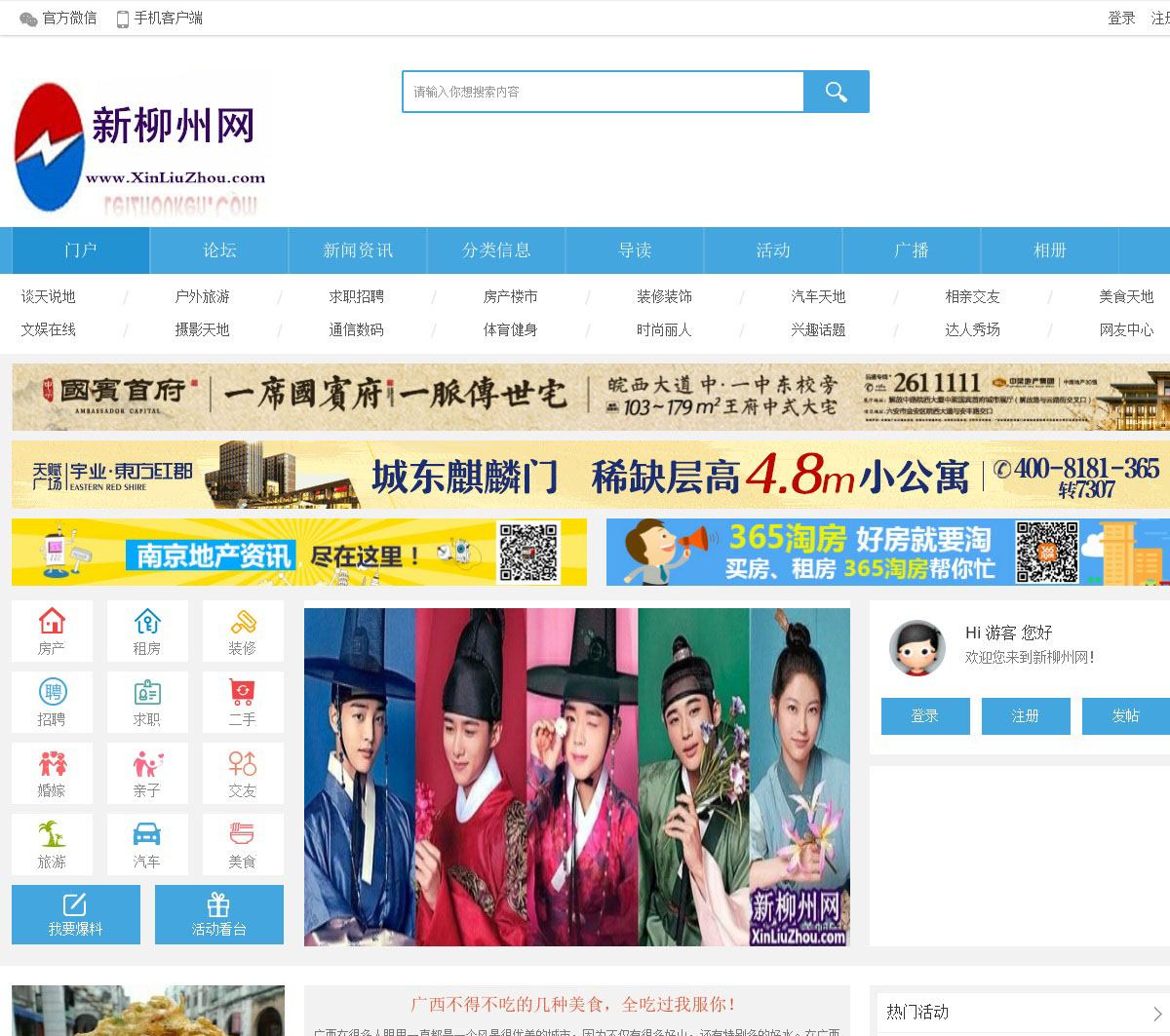Viewport: 1170px width, 1036px height.
Task: Click the 手机客户端 mobile client link
Action: pyautogui.click(x=160, y=18)
